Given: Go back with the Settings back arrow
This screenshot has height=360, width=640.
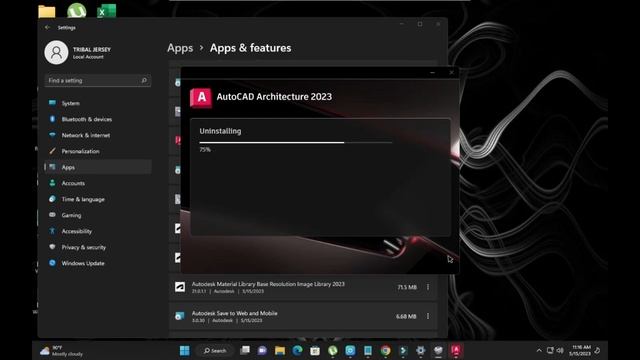Looking at the screenshot, I should 47,27.
